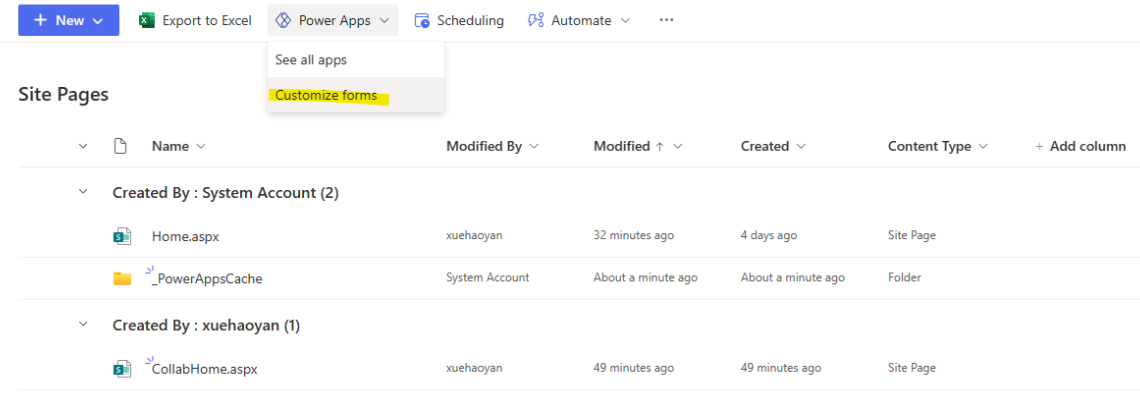
Task: Collapse the Created By System Account group
Action: pos(83,192)
